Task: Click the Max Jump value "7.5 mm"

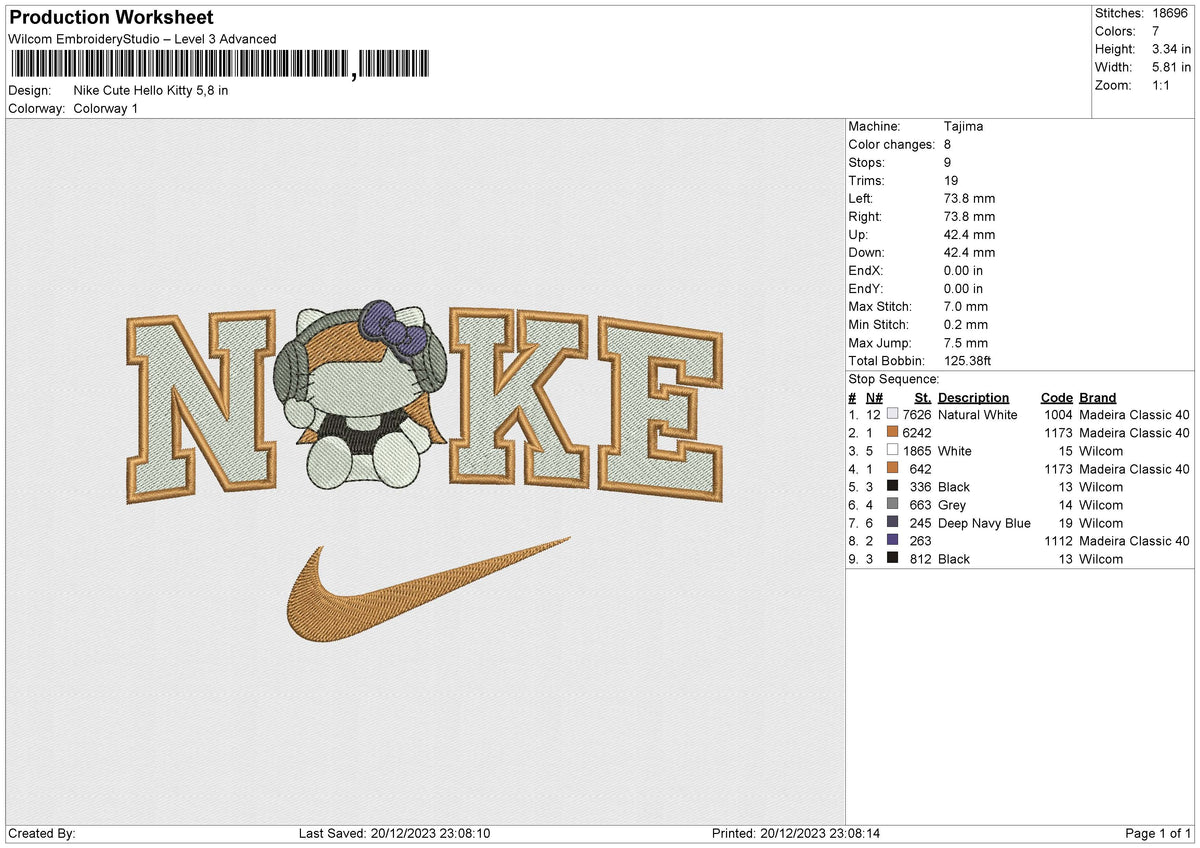Action: pyautogui.click(x=965, y=343)
